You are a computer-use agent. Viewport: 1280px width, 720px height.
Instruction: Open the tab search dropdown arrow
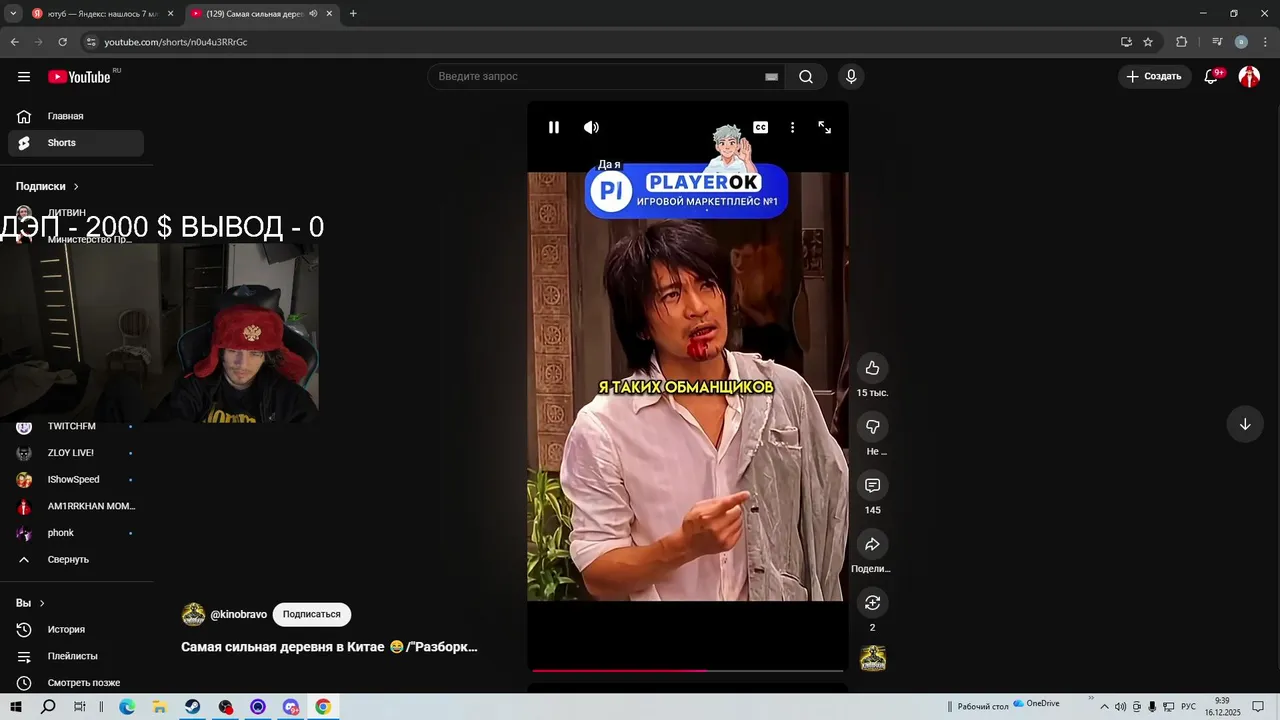[x=13, y=14]
